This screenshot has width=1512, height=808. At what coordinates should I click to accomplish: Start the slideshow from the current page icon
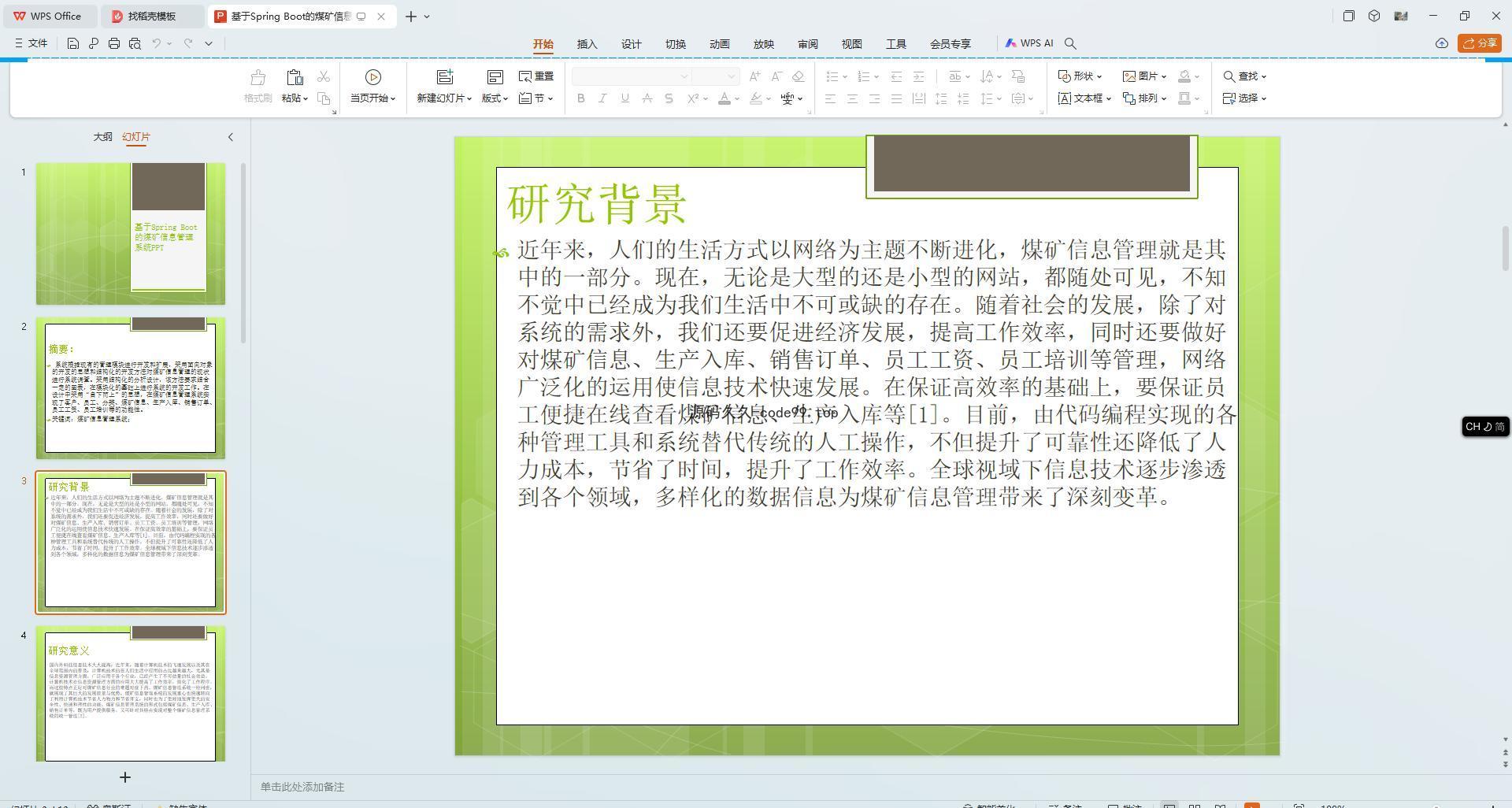pyautogui.click(x=373, y=77)
